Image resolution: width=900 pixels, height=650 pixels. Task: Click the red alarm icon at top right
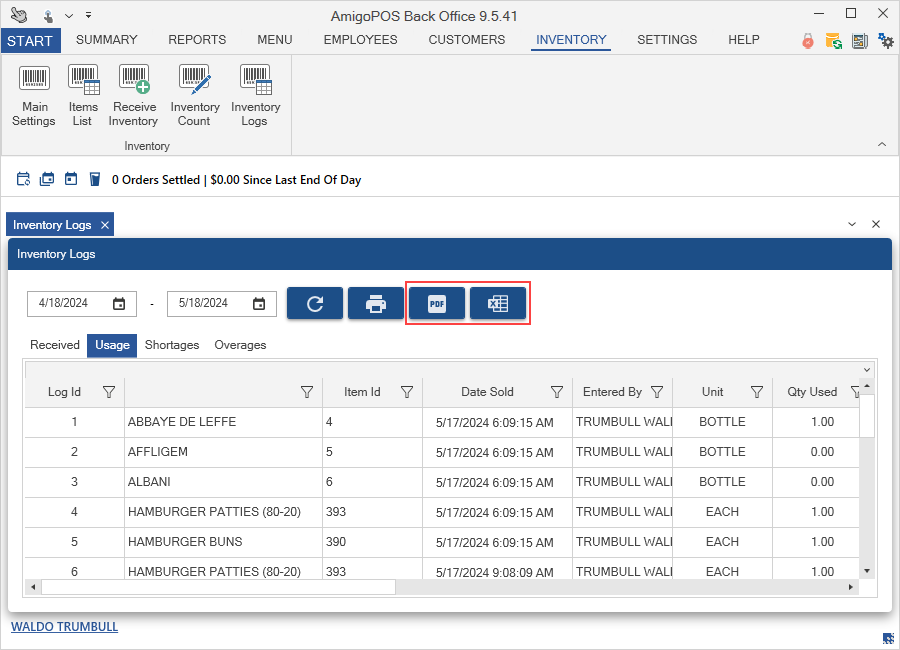(808, 41)
